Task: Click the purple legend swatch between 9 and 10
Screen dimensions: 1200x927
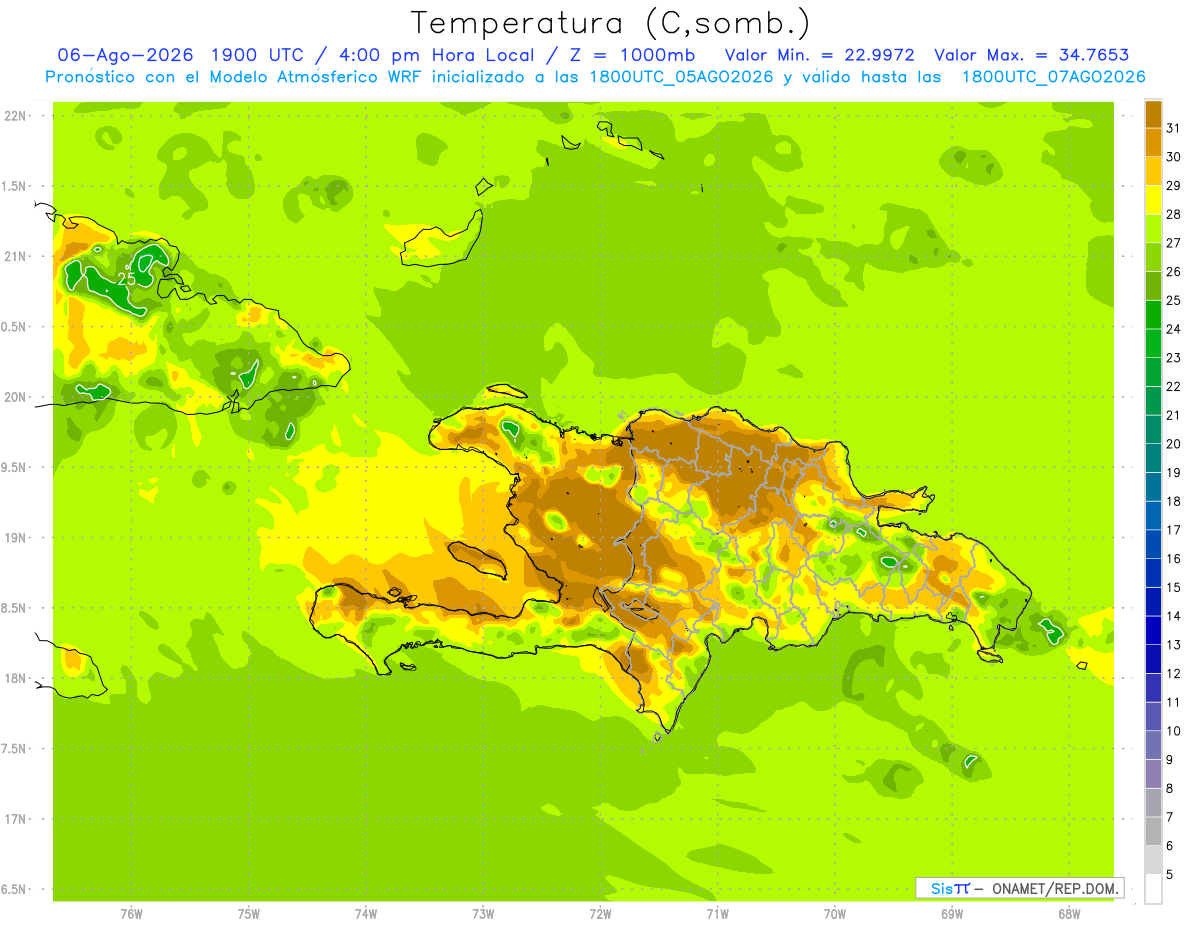Action: (x=1153, y=745)
